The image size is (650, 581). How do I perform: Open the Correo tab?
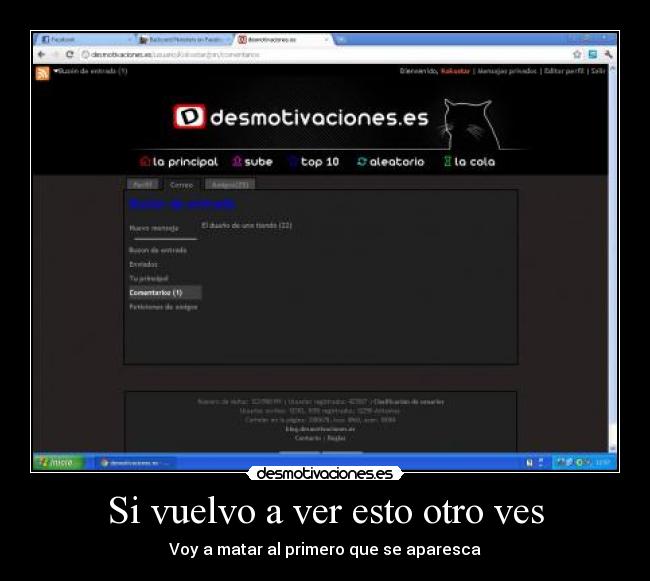(182, 185)
